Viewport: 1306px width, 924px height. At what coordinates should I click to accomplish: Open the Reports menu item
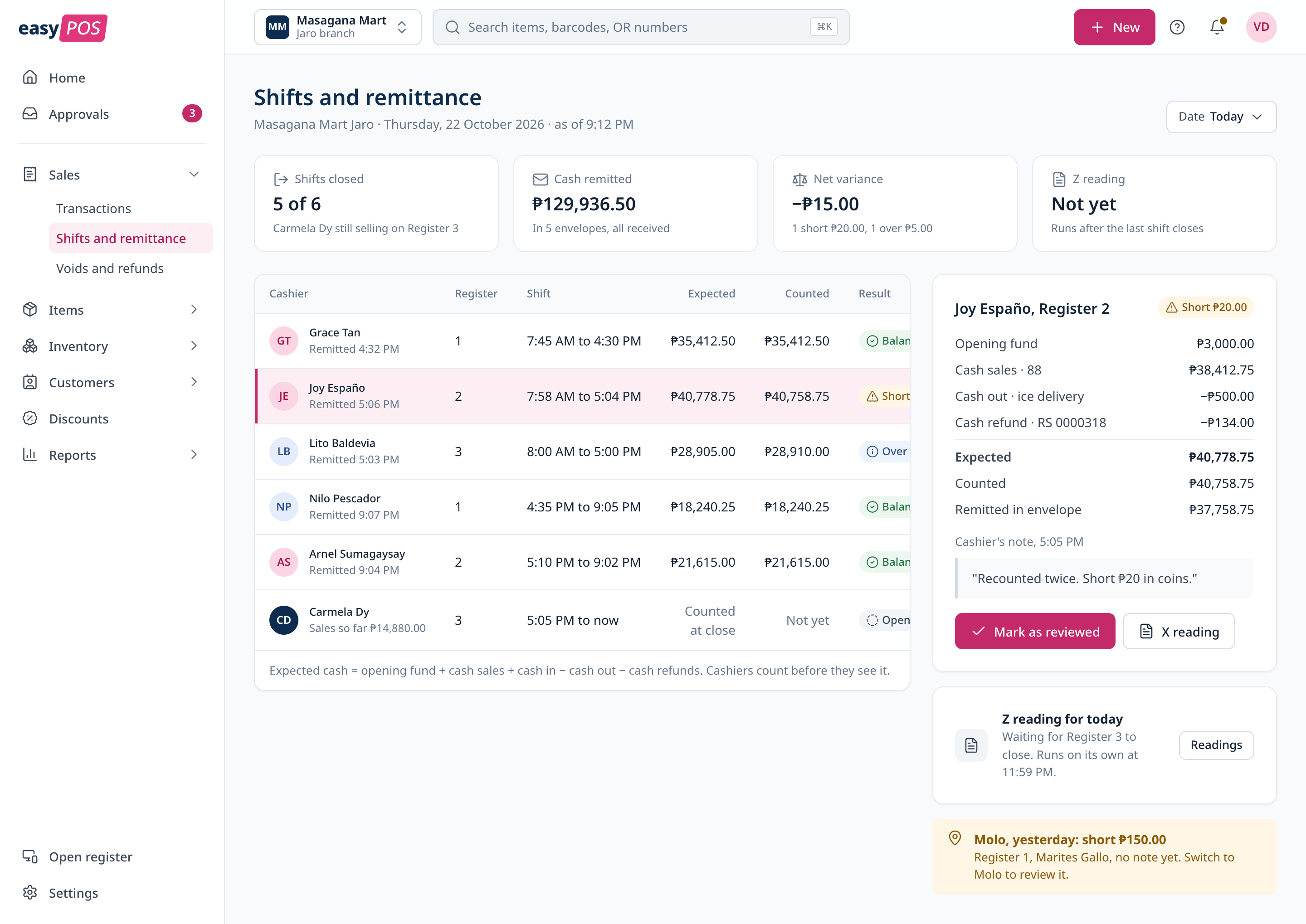point(112,455)
